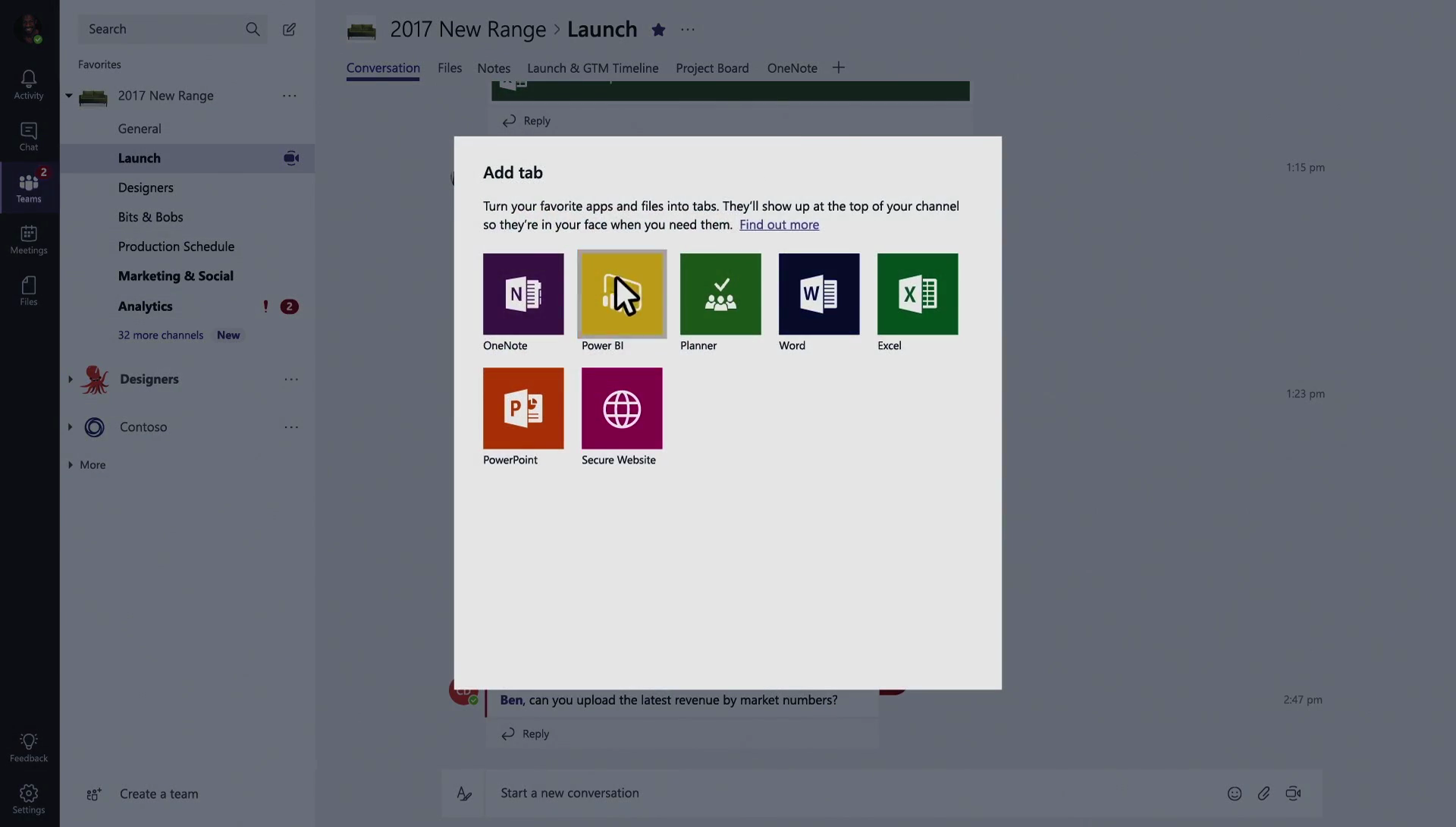Select the PowerPoint app tile

[523, 408]
